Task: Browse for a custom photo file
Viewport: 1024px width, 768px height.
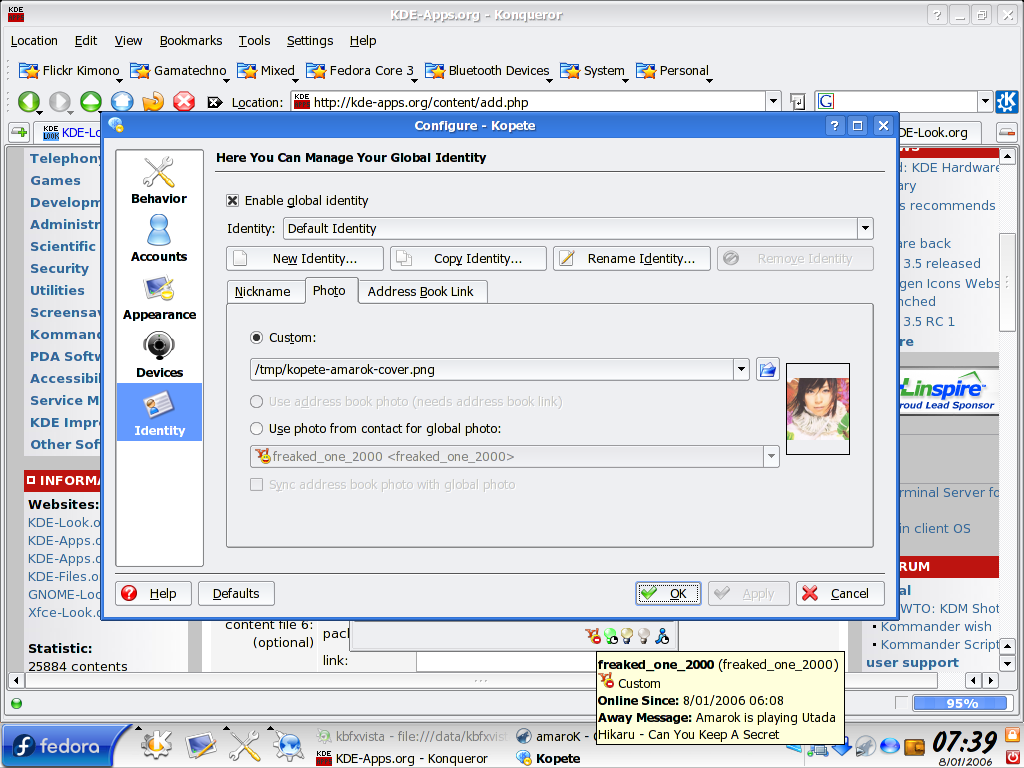Action: tap(768, 370)
